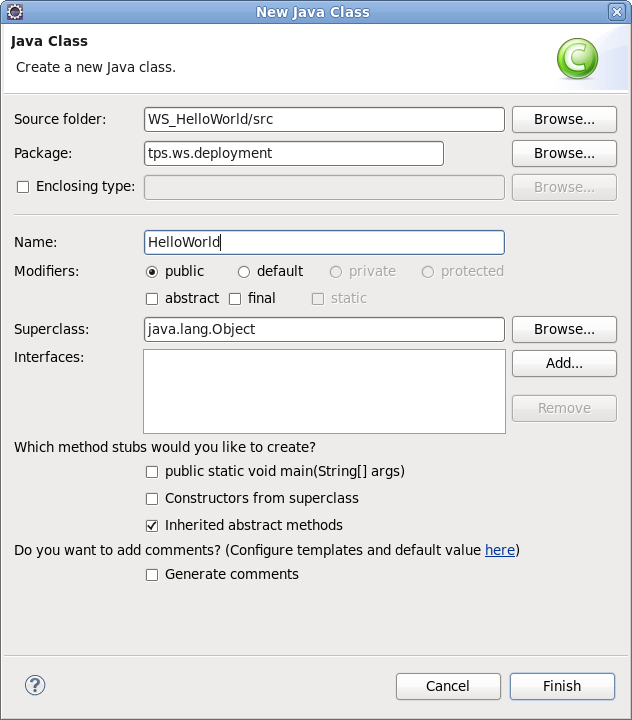Browse for the Superclass

tap(564, 329)
